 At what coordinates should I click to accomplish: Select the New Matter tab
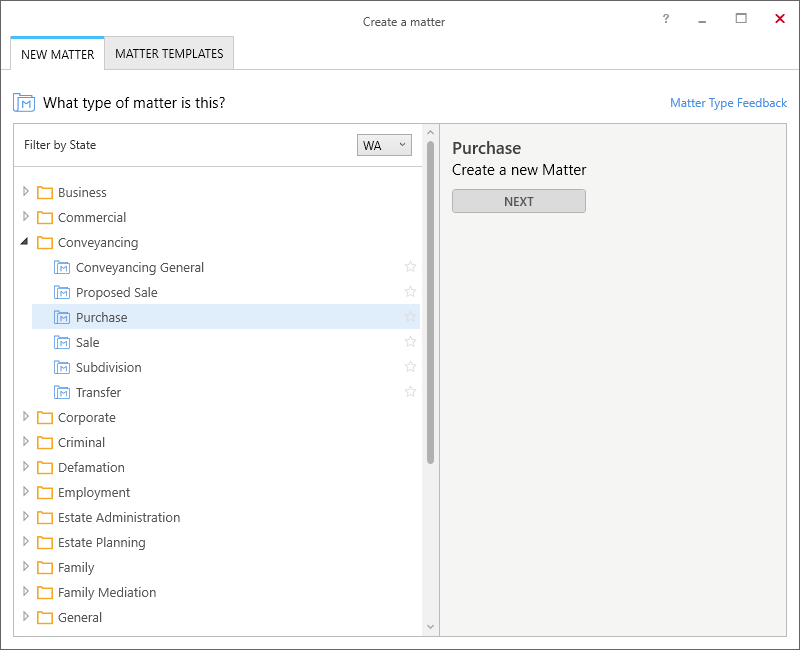click(x=57, y=54)
